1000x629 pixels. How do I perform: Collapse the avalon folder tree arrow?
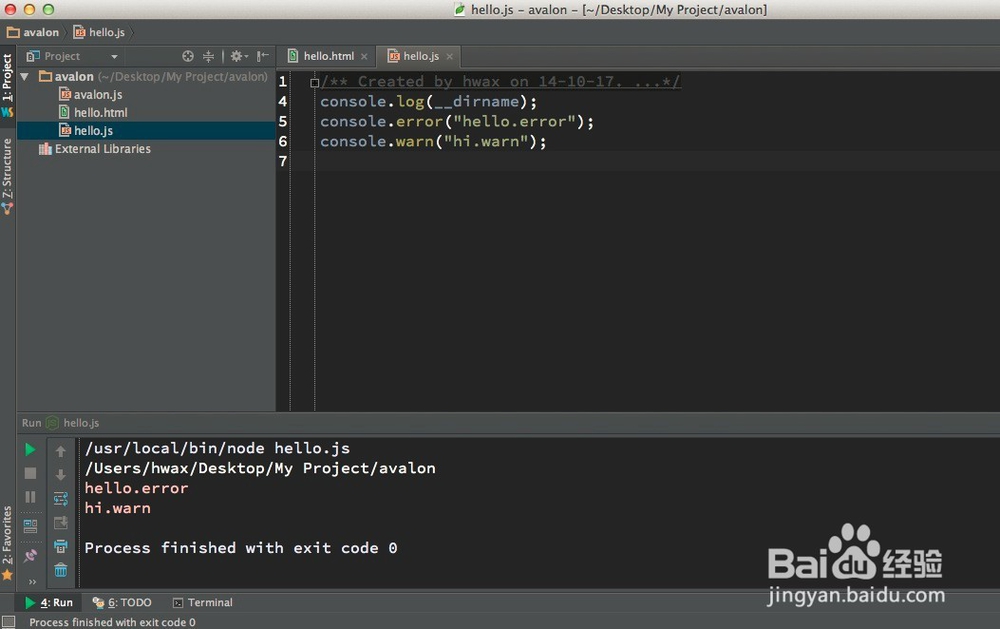pos(25,77)
